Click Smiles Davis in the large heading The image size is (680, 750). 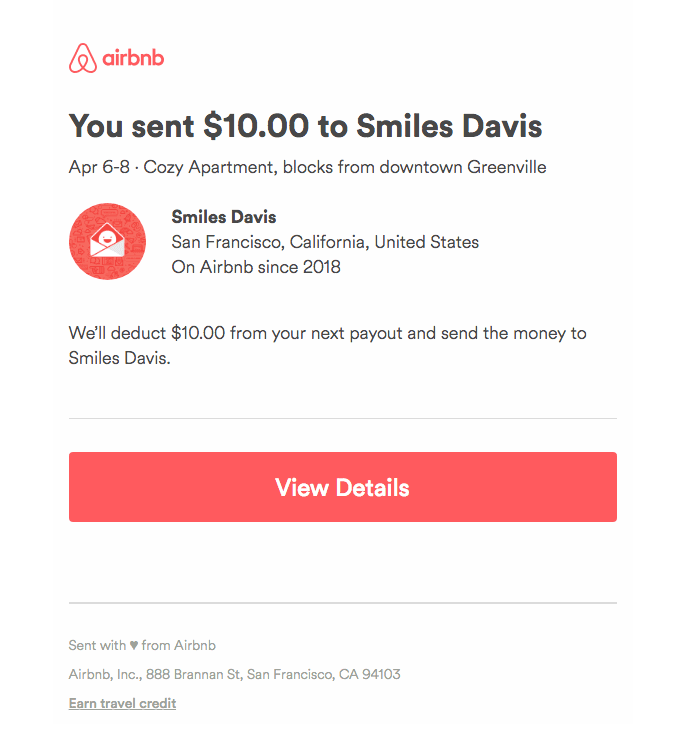point(450,127)
